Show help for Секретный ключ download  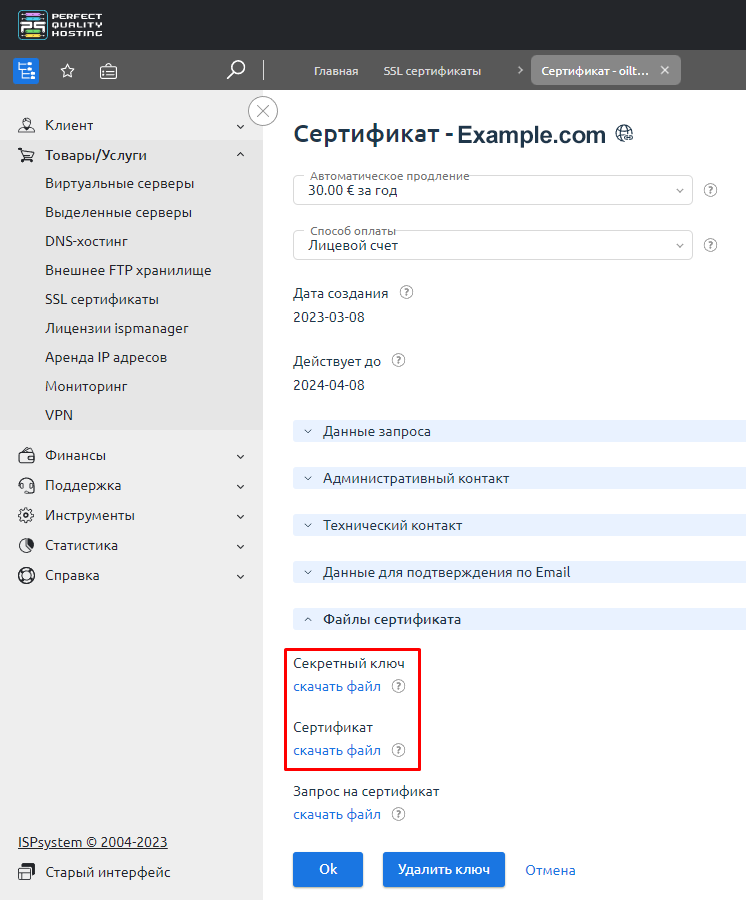[x=398, y=686]
